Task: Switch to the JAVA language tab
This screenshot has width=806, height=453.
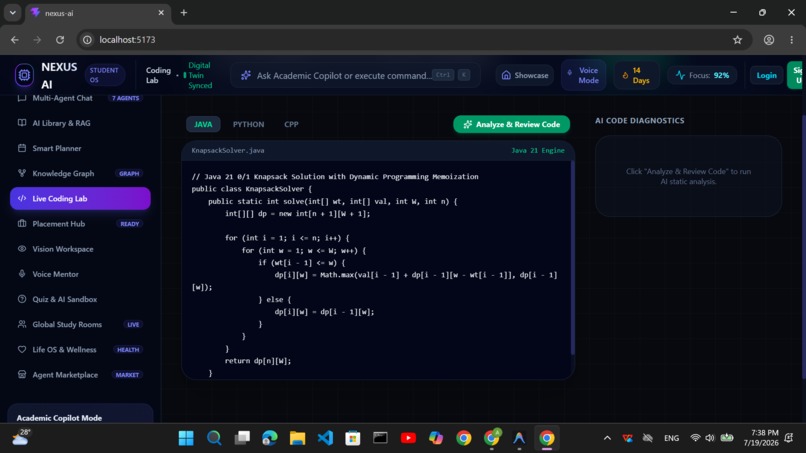Action: pos(203,124)
